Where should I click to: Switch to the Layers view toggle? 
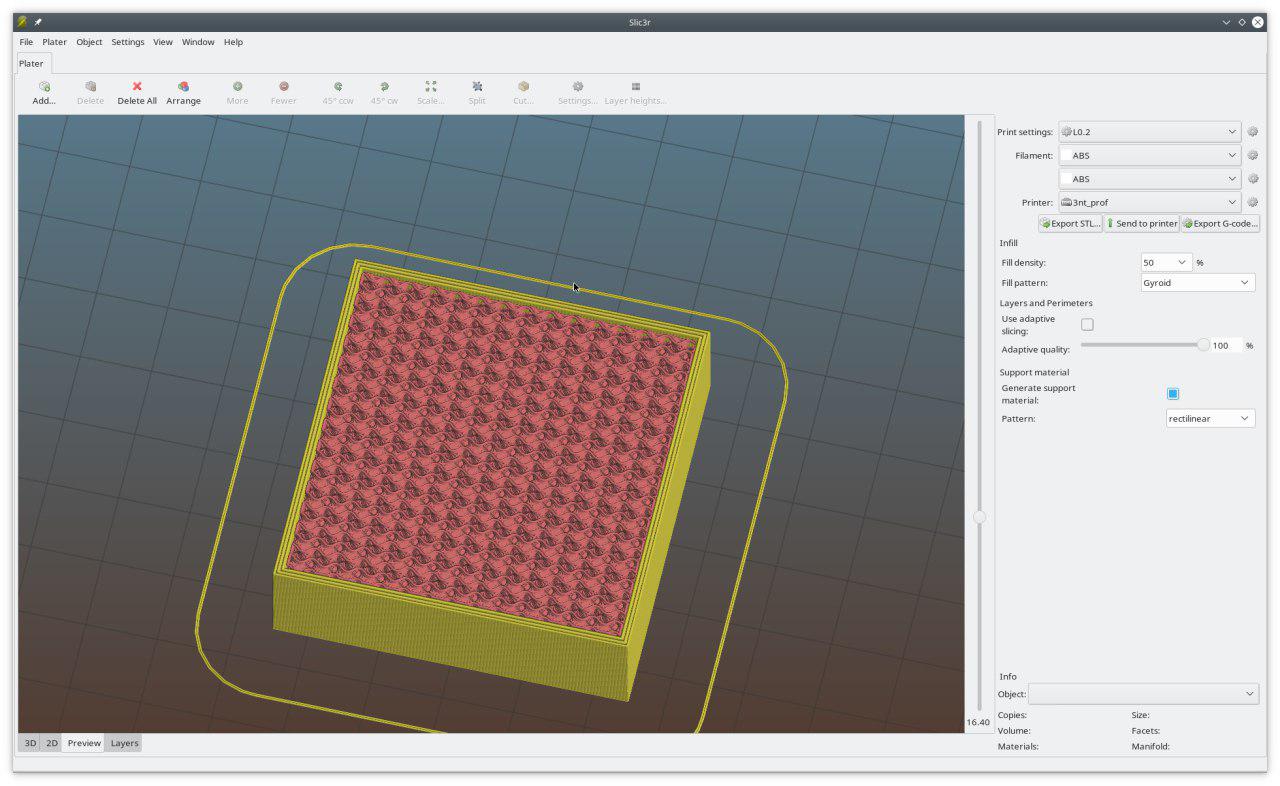(124, 743)
